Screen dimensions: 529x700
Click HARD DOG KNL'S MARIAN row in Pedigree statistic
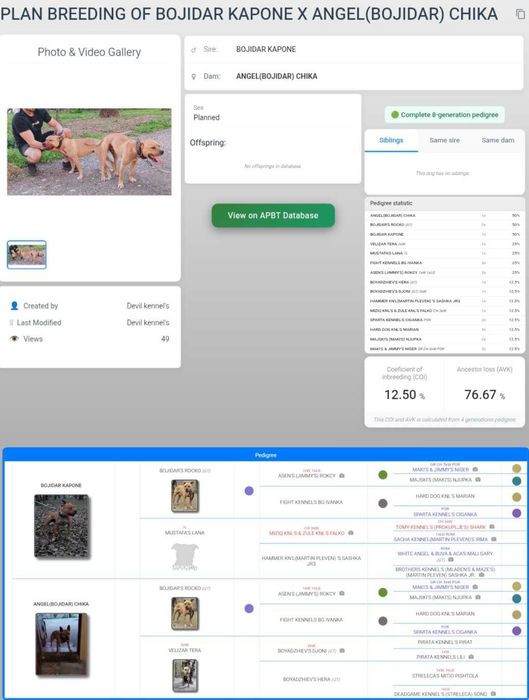click(445, 329)
